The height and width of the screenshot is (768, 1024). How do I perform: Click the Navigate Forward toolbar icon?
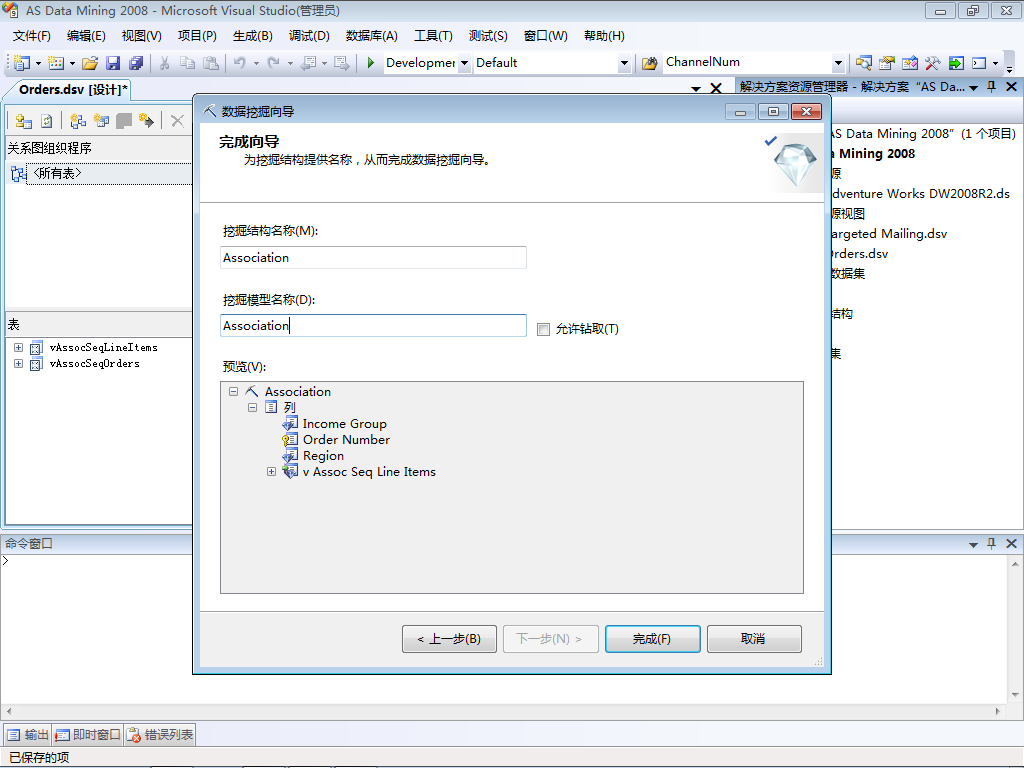[x=341, y=63]
